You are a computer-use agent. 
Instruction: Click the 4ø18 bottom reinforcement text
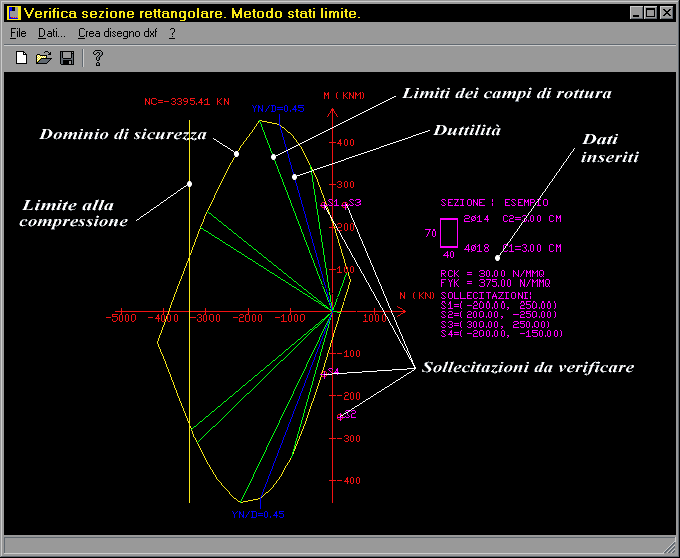click(x=476, y=248)
